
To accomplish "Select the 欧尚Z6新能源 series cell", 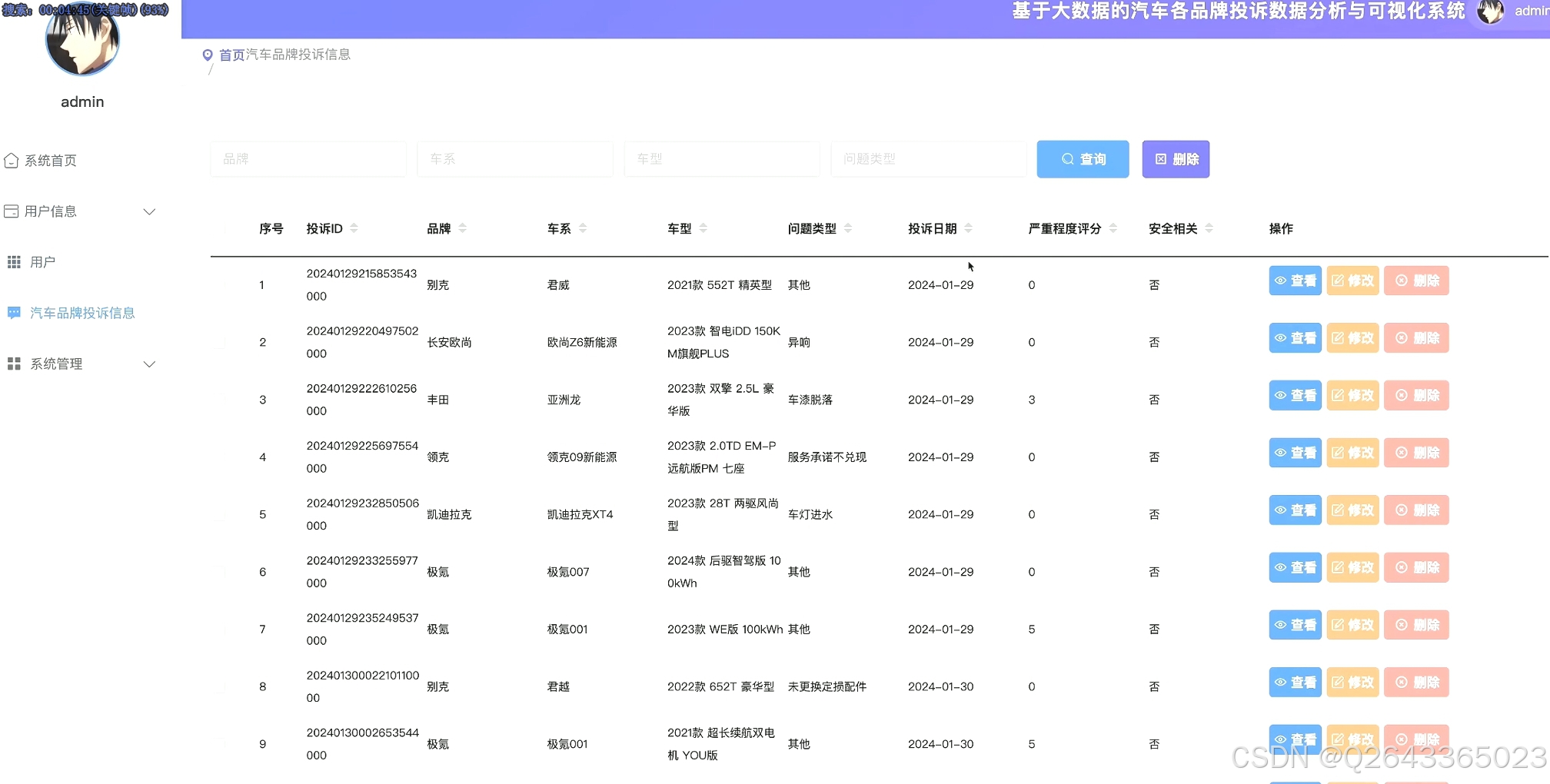I will [x=582, y=342].
